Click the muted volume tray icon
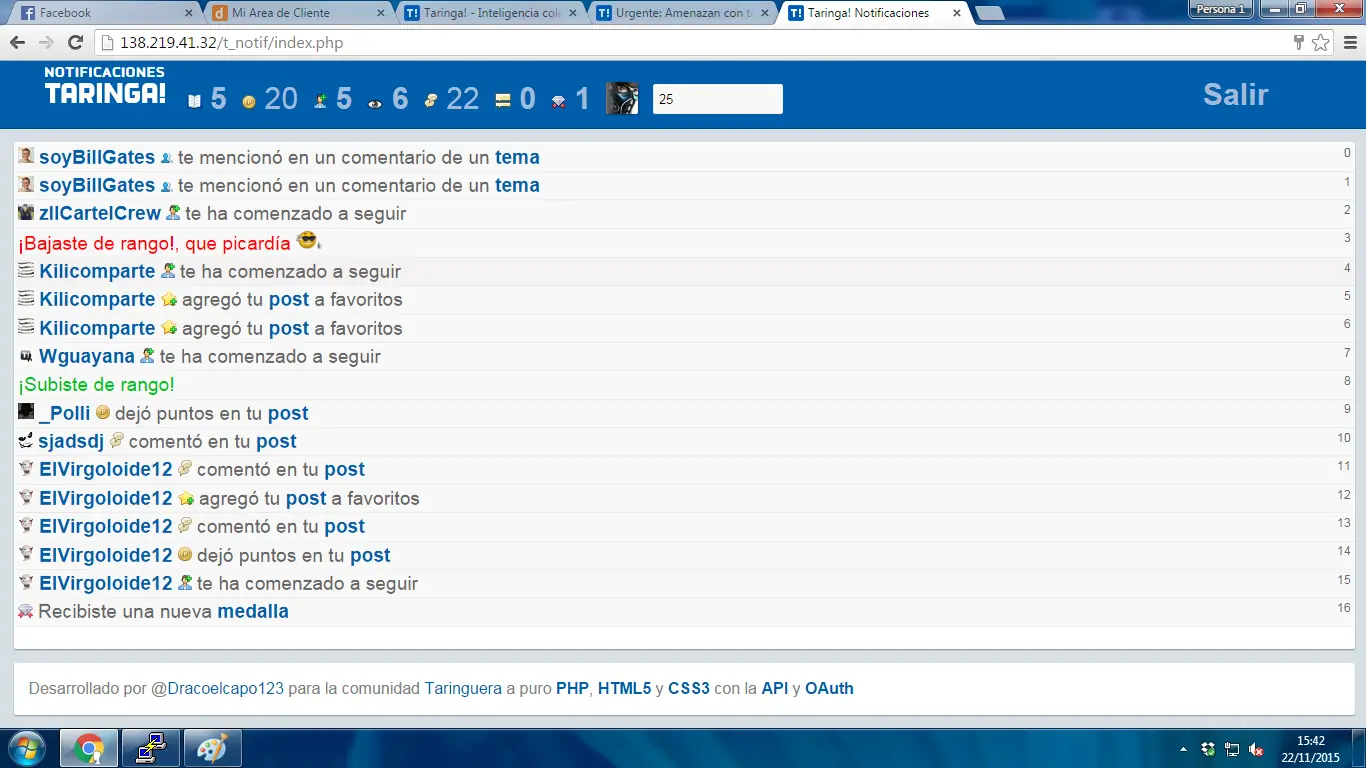The image size is (1366, 768). pyautogui.click(x=1256, y=749)
